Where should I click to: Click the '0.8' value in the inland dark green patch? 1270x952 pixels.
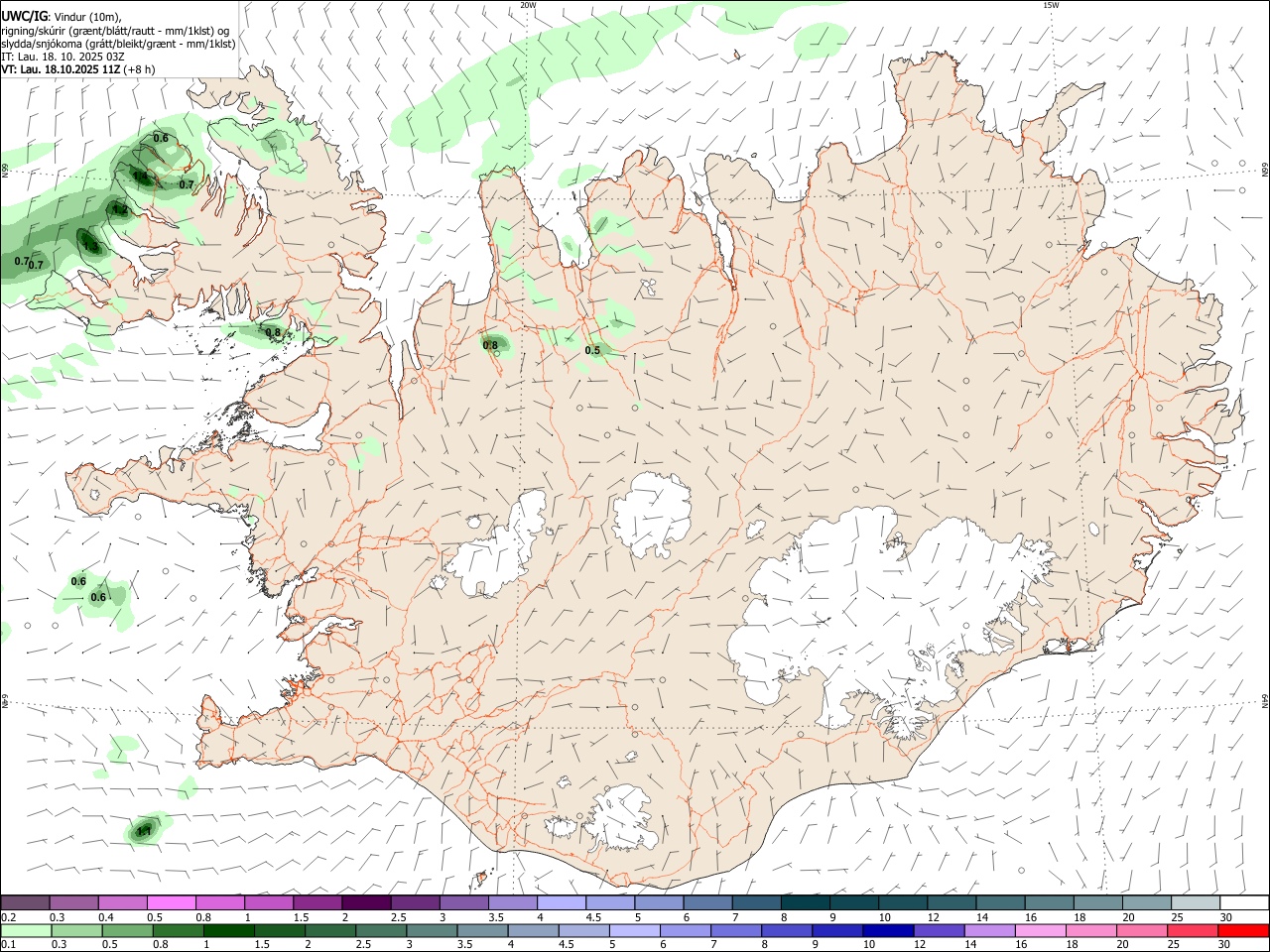click(490, 345)
